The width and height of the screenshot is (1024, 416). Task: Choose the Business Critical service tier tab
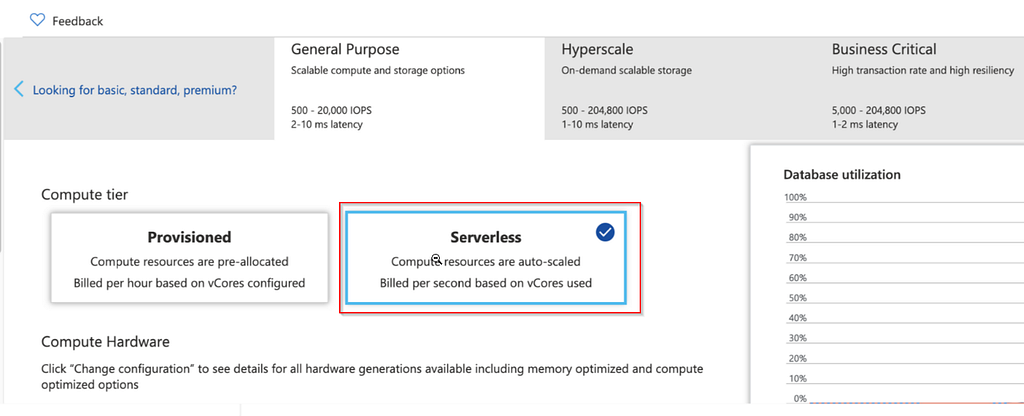point(920,89)
